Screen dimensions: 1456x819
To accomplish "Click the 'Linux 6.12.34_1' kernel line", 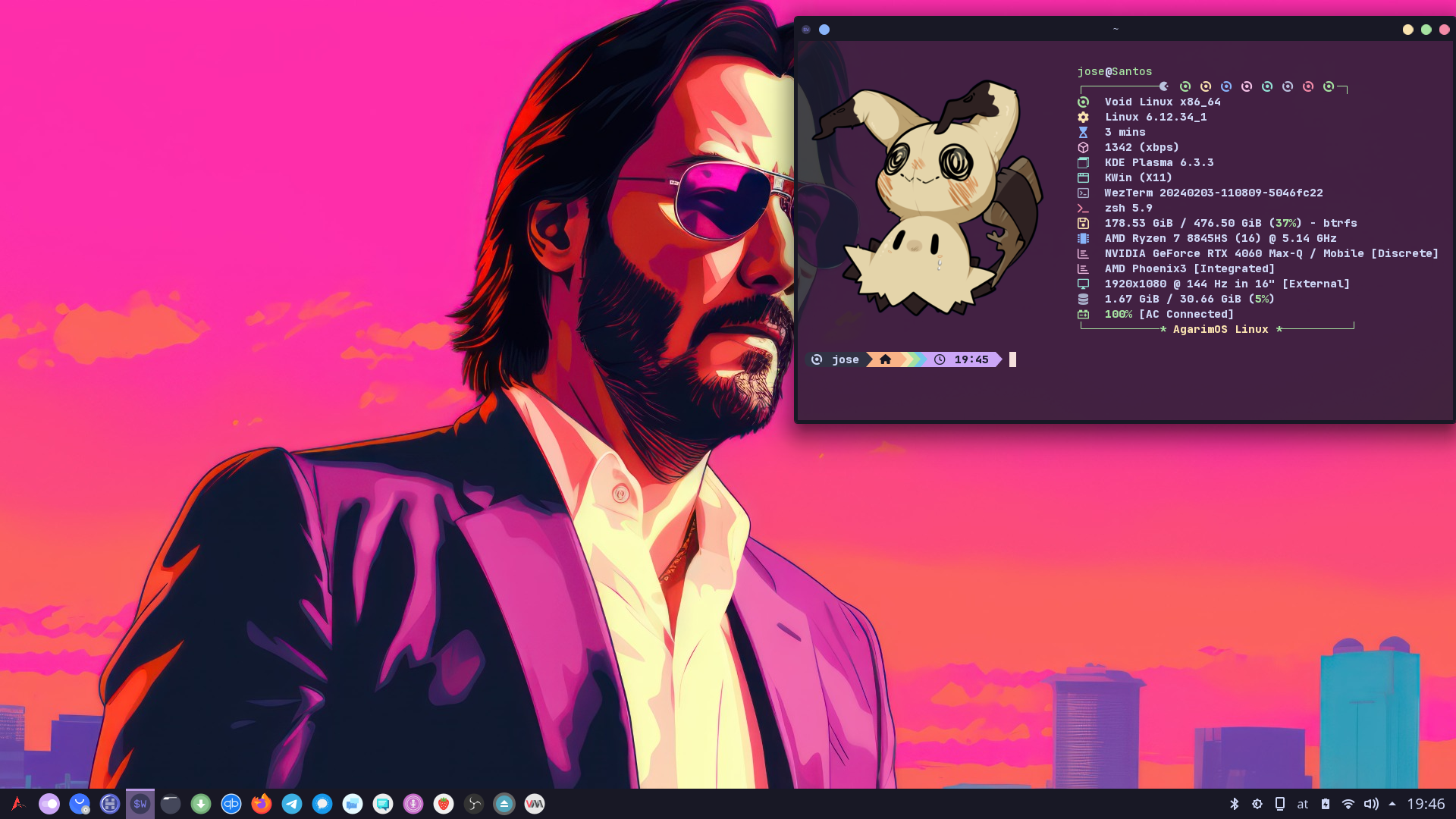I will 1156,117.
